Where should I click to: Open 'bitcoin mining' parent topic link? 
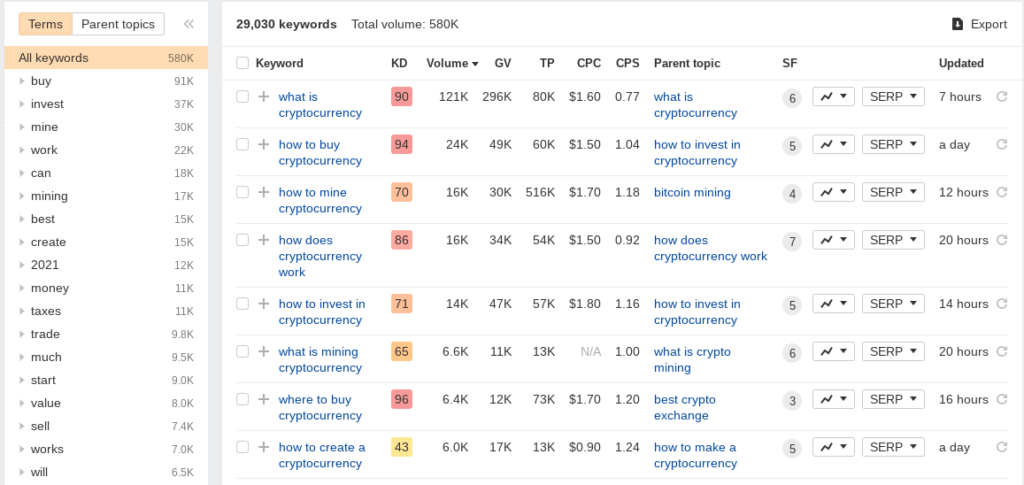click(x=692, y=192)
